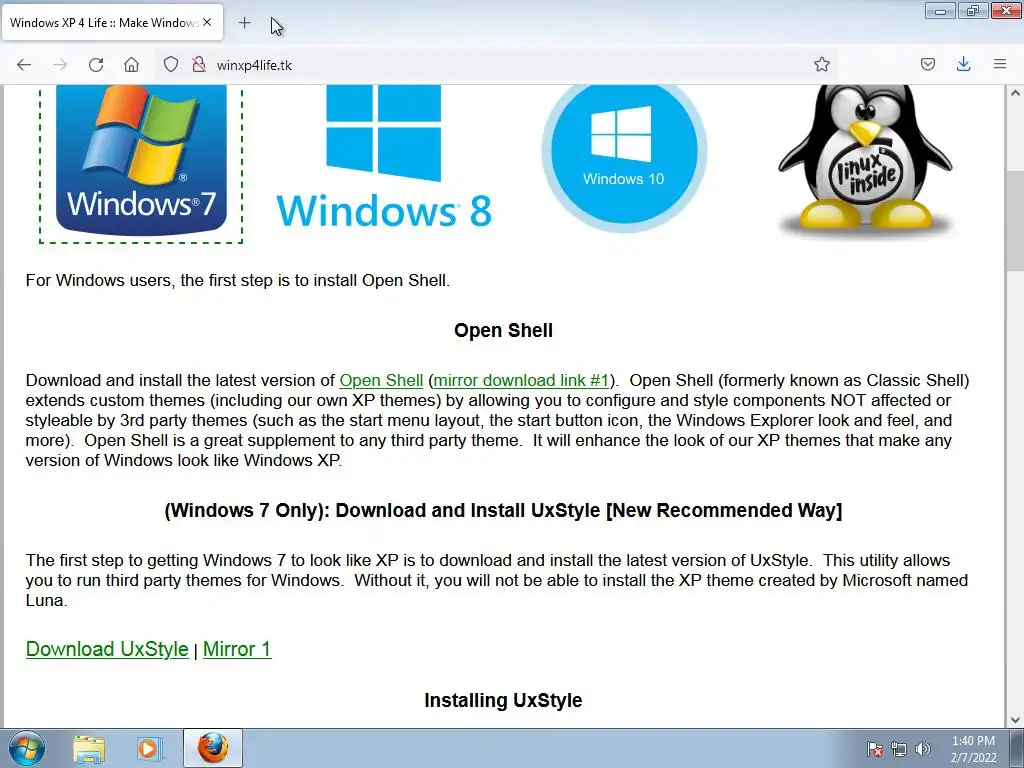Open the Action Center flag icon

point(875,749)
